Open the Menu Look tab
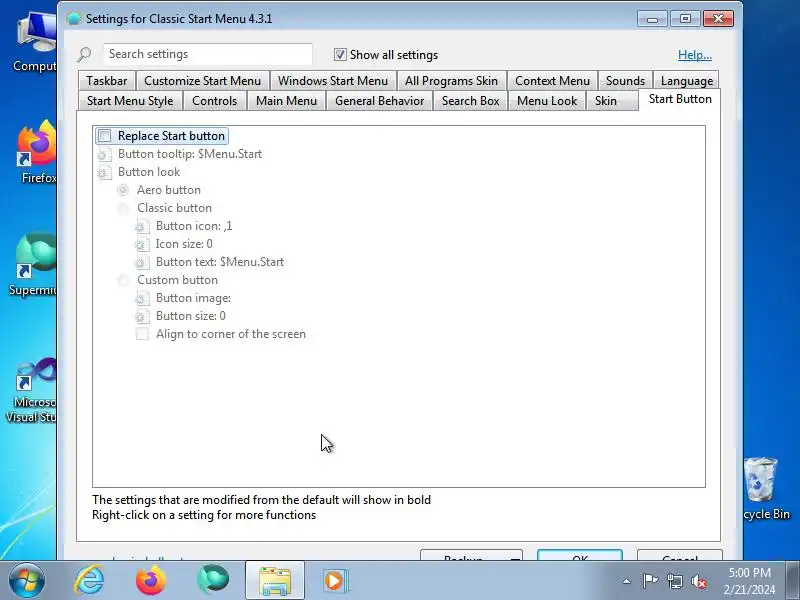The image size is (800, 600). pos(547,101)
